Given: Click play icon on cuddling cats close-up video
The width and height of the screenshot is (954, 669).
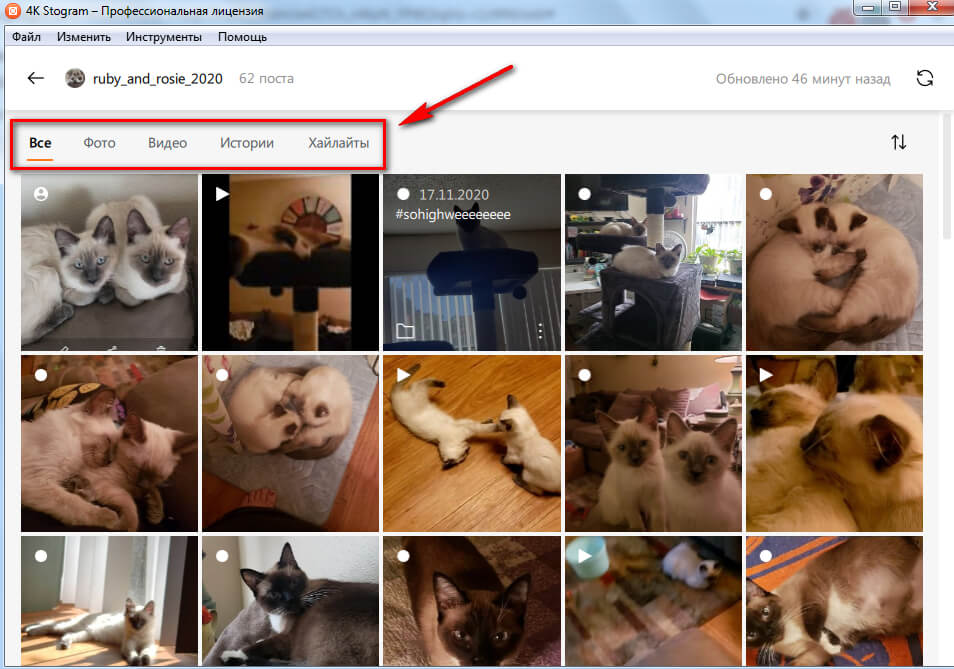Looking at the screenshot, I should 766,375.
